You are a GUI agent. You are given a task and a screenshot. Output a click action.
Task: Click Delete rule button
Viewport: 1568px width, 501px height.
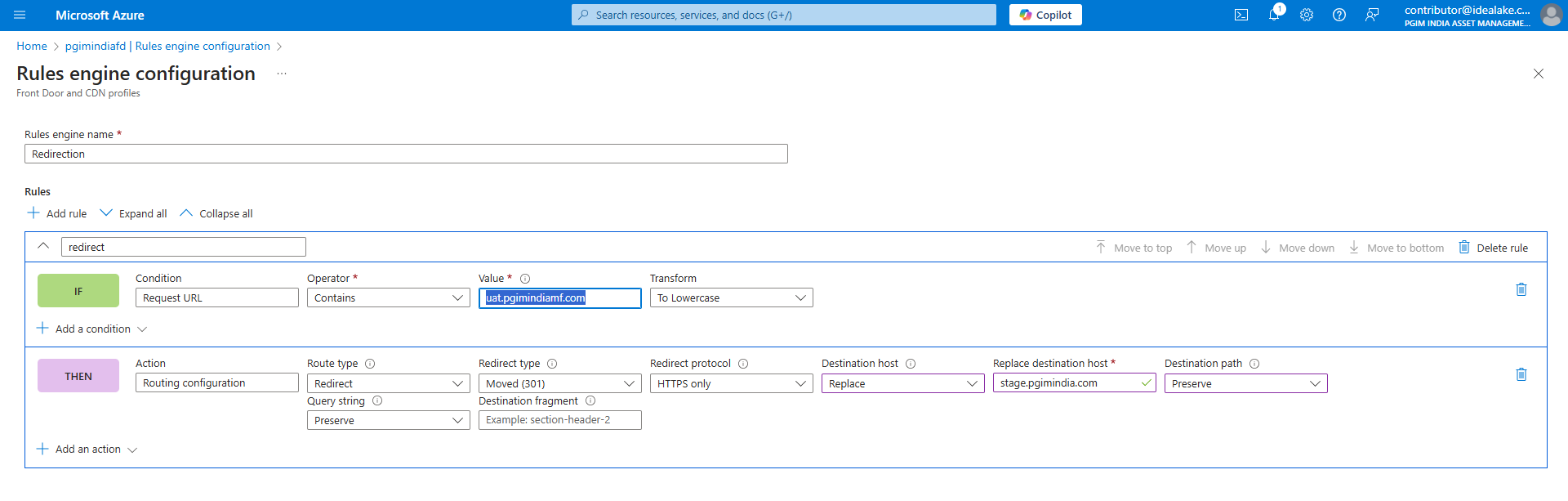click(1493, 248)
